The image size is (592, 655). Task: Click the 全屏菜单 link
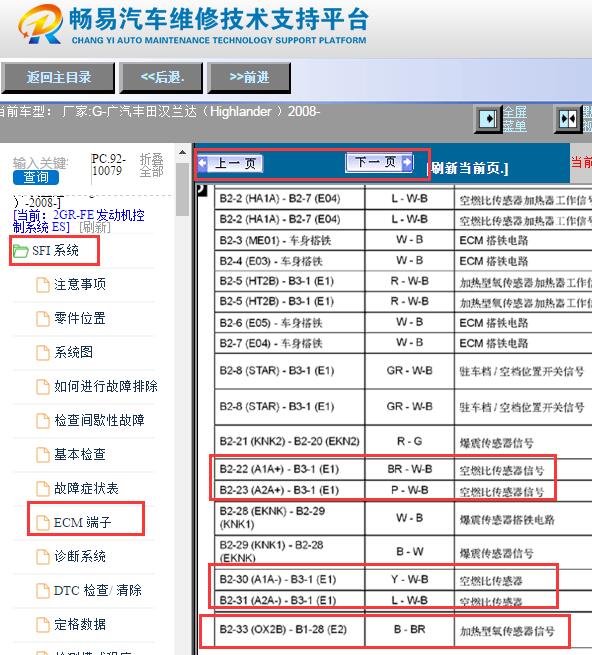tap(515, 119)
